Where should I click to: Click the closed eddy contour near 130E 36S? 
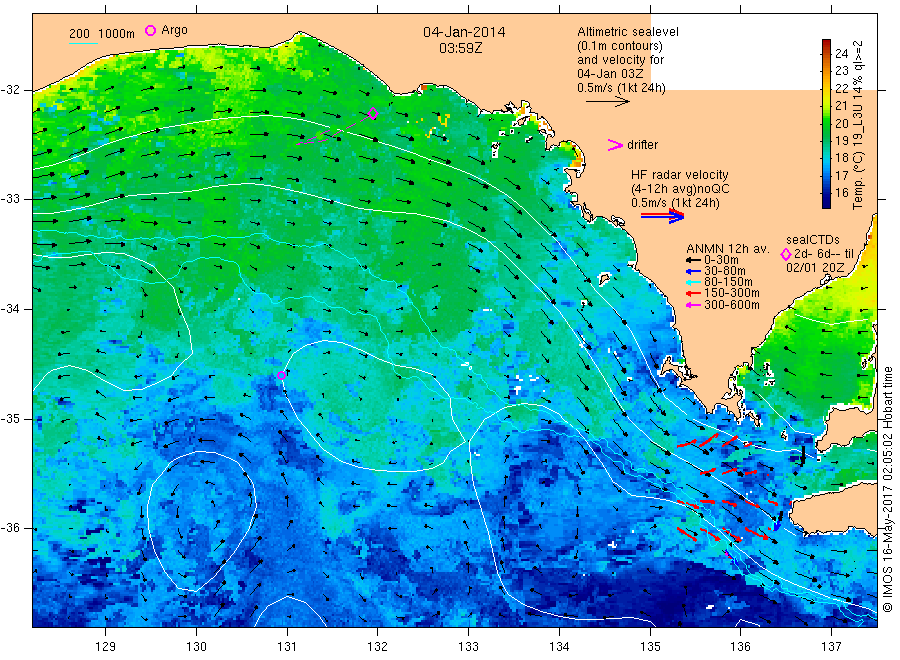click(x=201, y=521)
